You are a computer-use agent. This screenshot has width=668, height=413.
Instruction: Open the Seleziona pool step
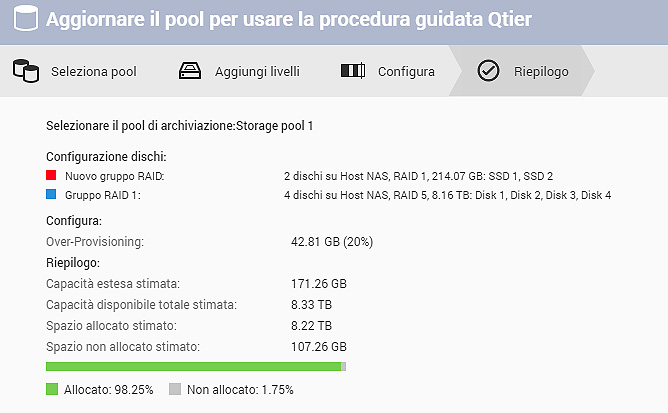[93, 72]
